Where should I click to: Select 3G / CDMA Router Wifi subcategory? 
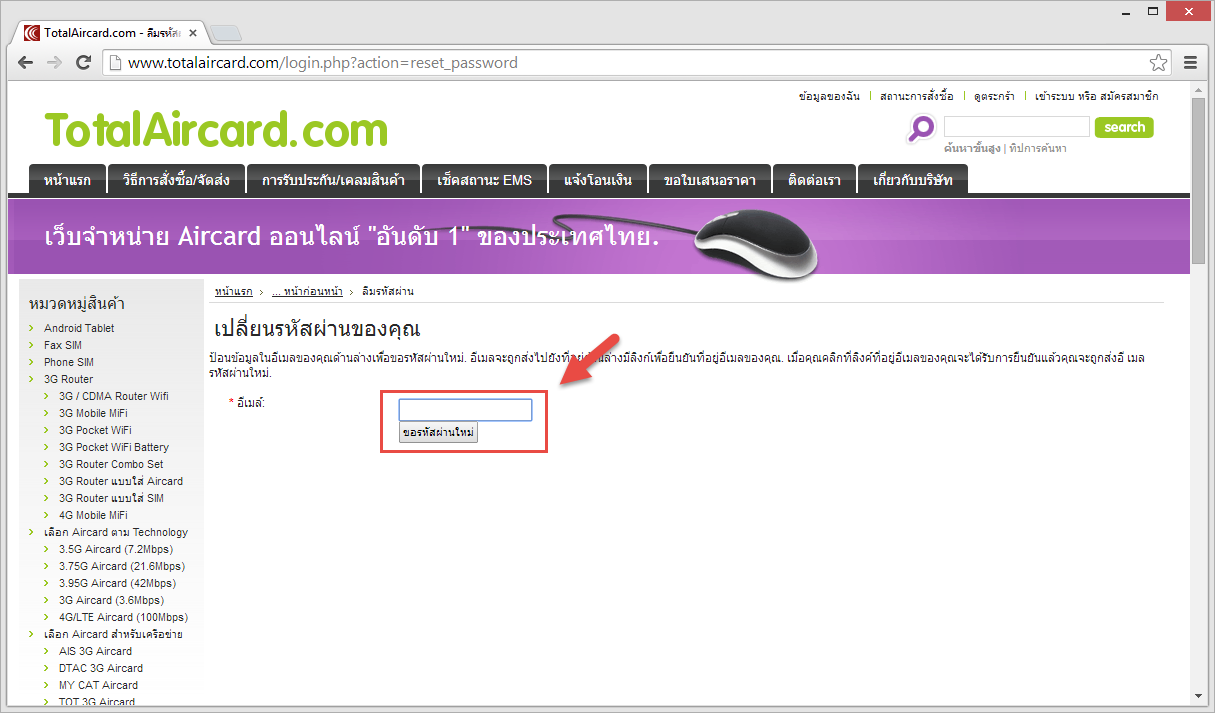(x=114, y=396)
